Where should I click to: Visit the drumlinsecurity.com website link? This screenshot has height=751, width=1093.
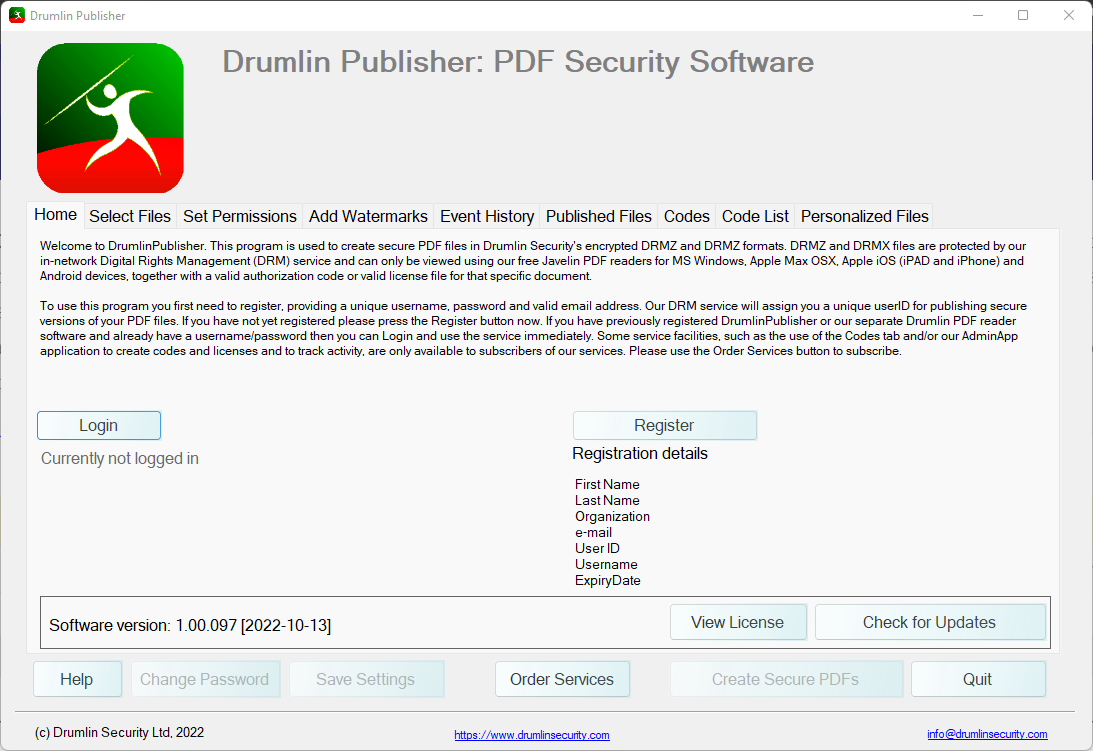coord(532,734)
